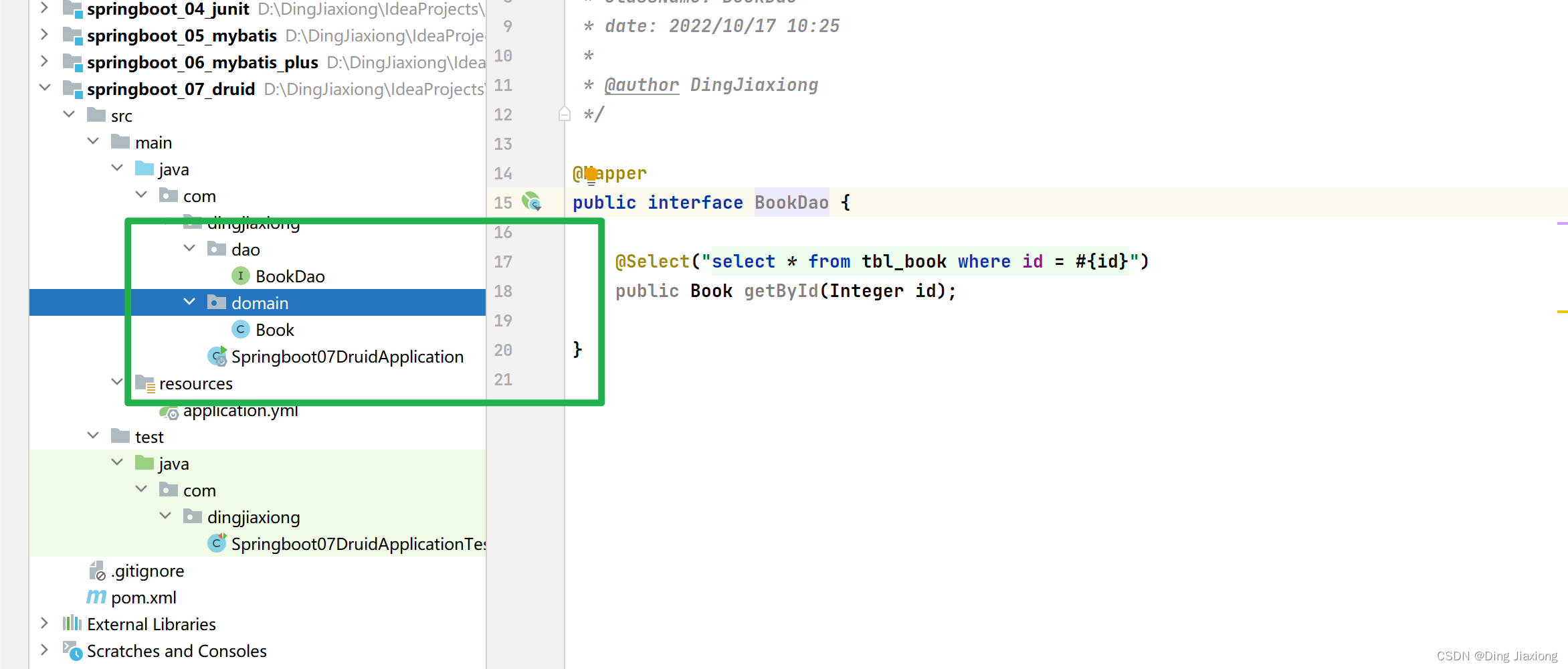
Task: Collapse the dao package node
Action: tap(189, 248)
